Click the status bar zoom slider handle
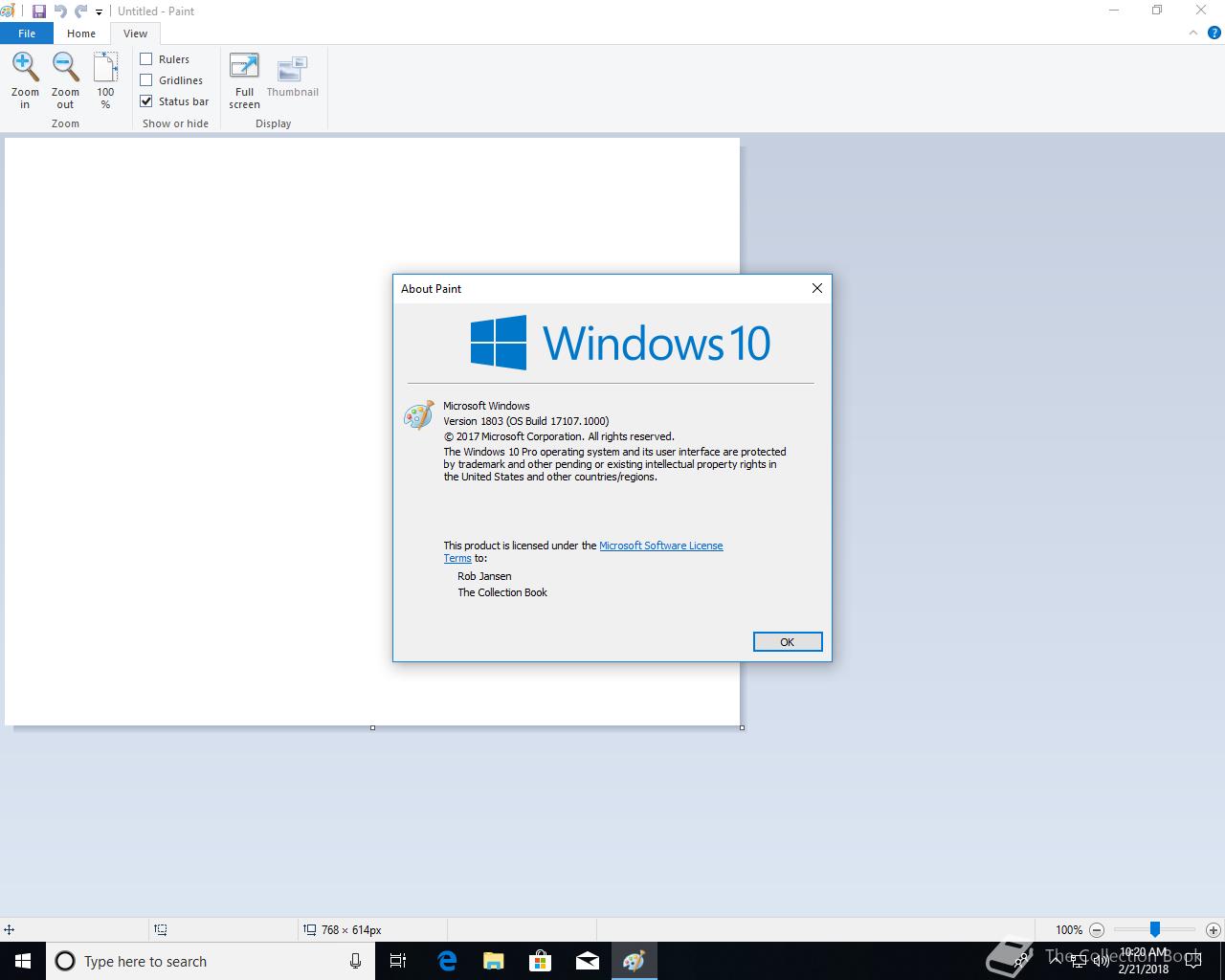1225x980 pixels. coord(1155,929)
